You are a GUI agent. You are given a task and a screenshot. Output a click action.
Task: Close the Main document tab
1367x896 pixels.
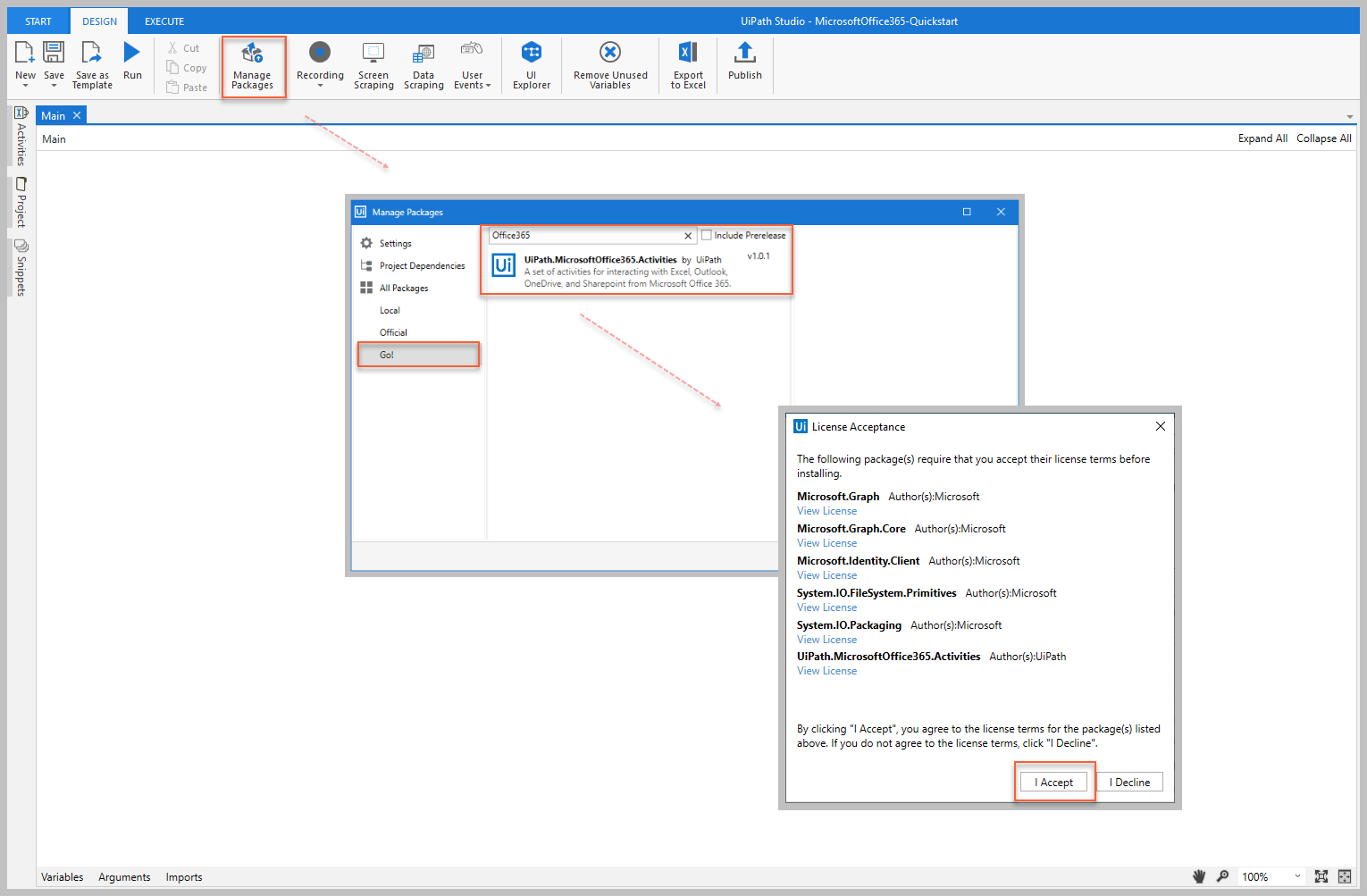77,115
